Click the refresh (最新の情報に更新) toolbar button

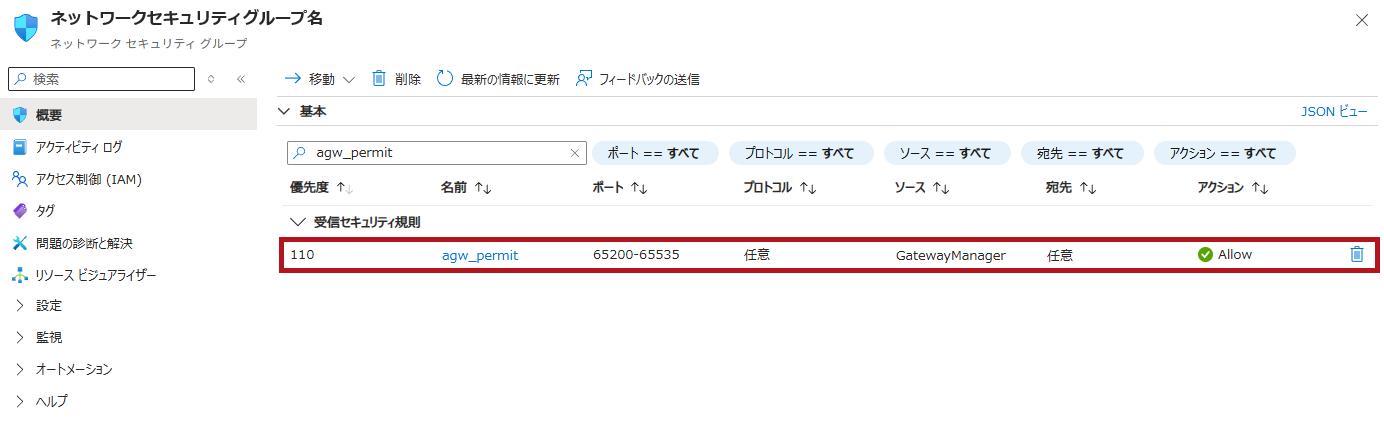(498, 79)
